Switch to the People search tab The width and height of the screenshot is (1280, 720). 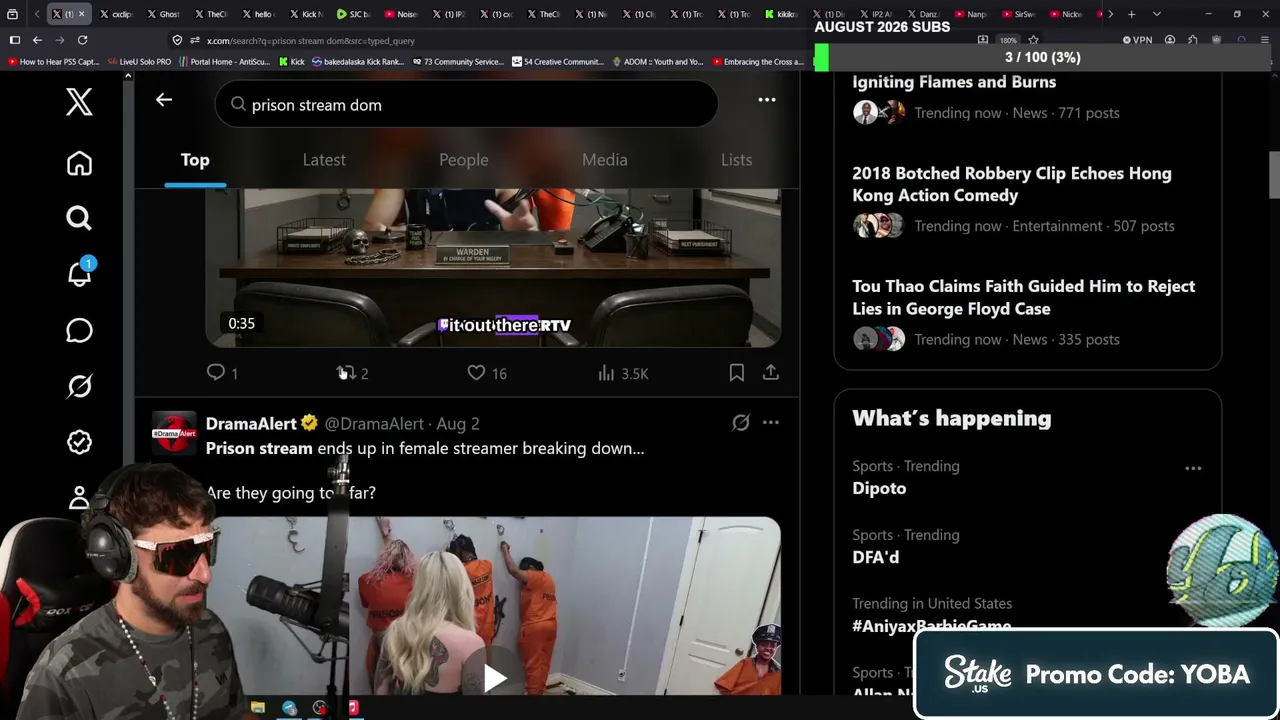pyautogui.click(x=464, y=160)
